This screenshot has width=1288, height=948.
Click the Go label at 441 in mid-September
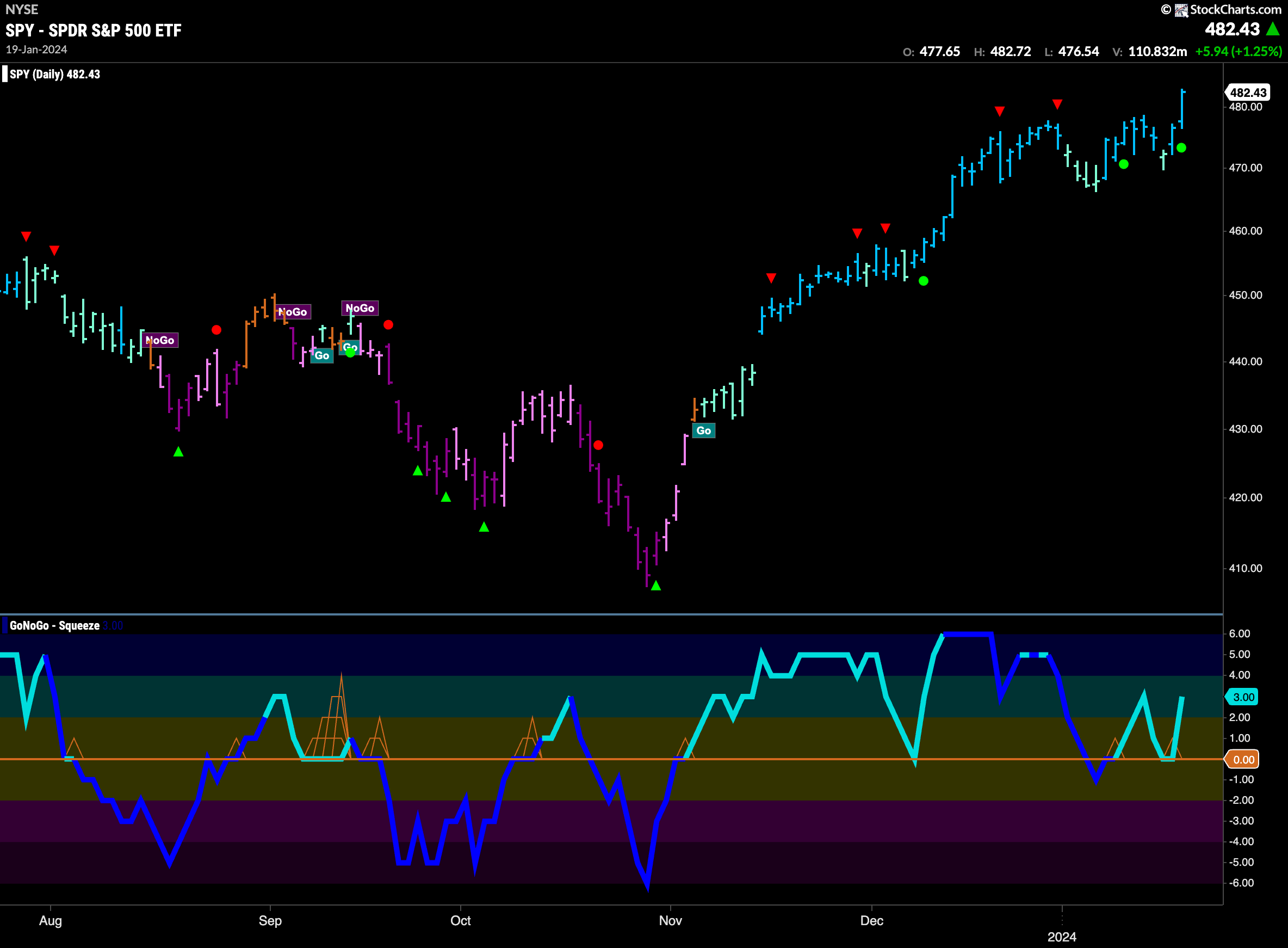pyautogui.click(x=323, y=356)
